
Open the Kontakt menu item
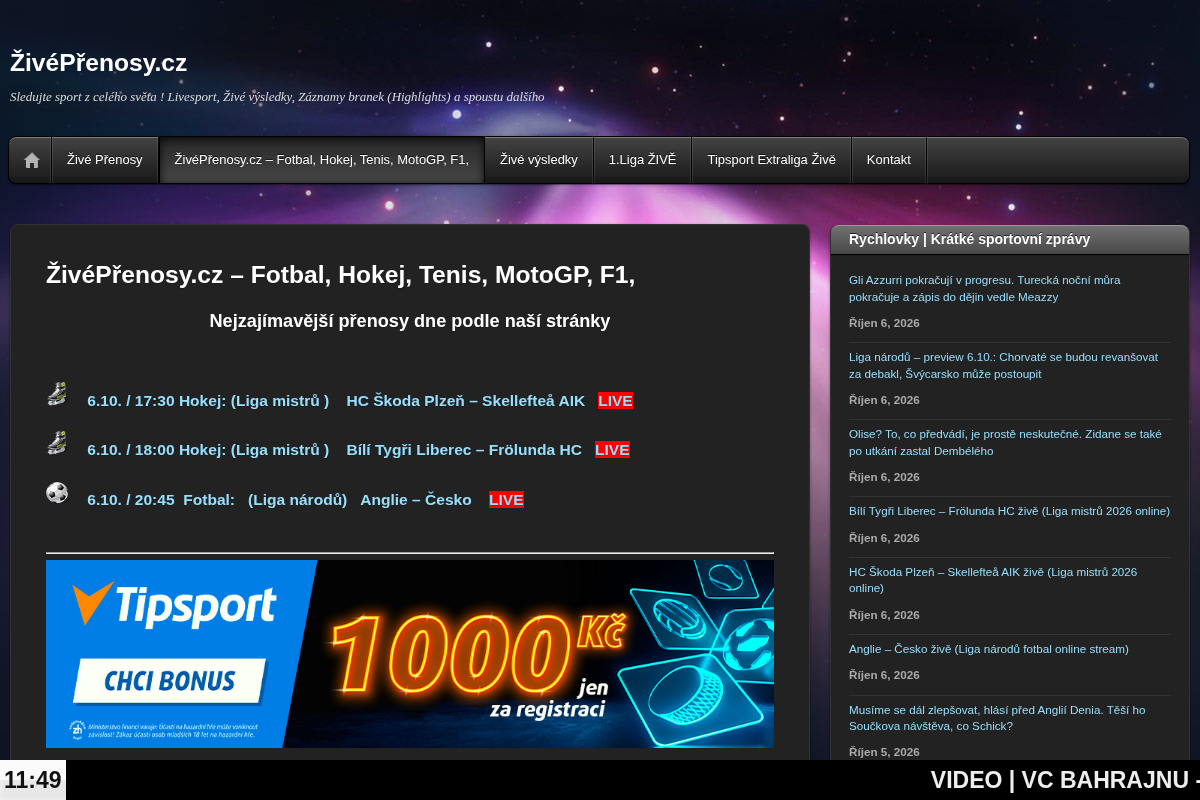tap(889, 160)
